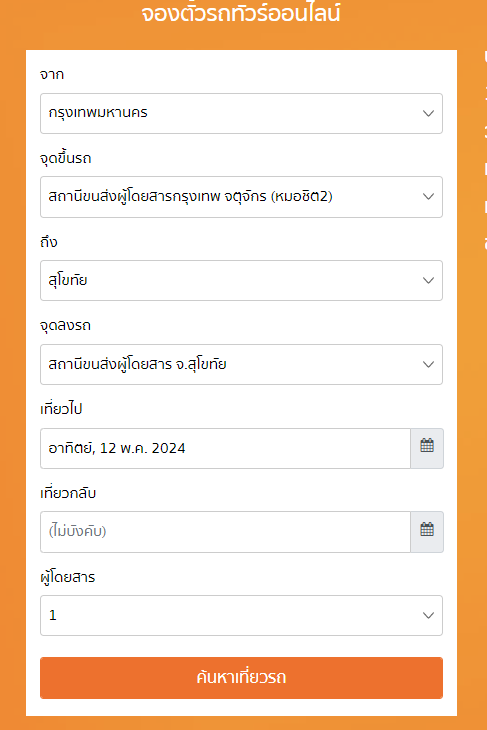Click the ผู้โดยสาร field label

tap(68, 577)
